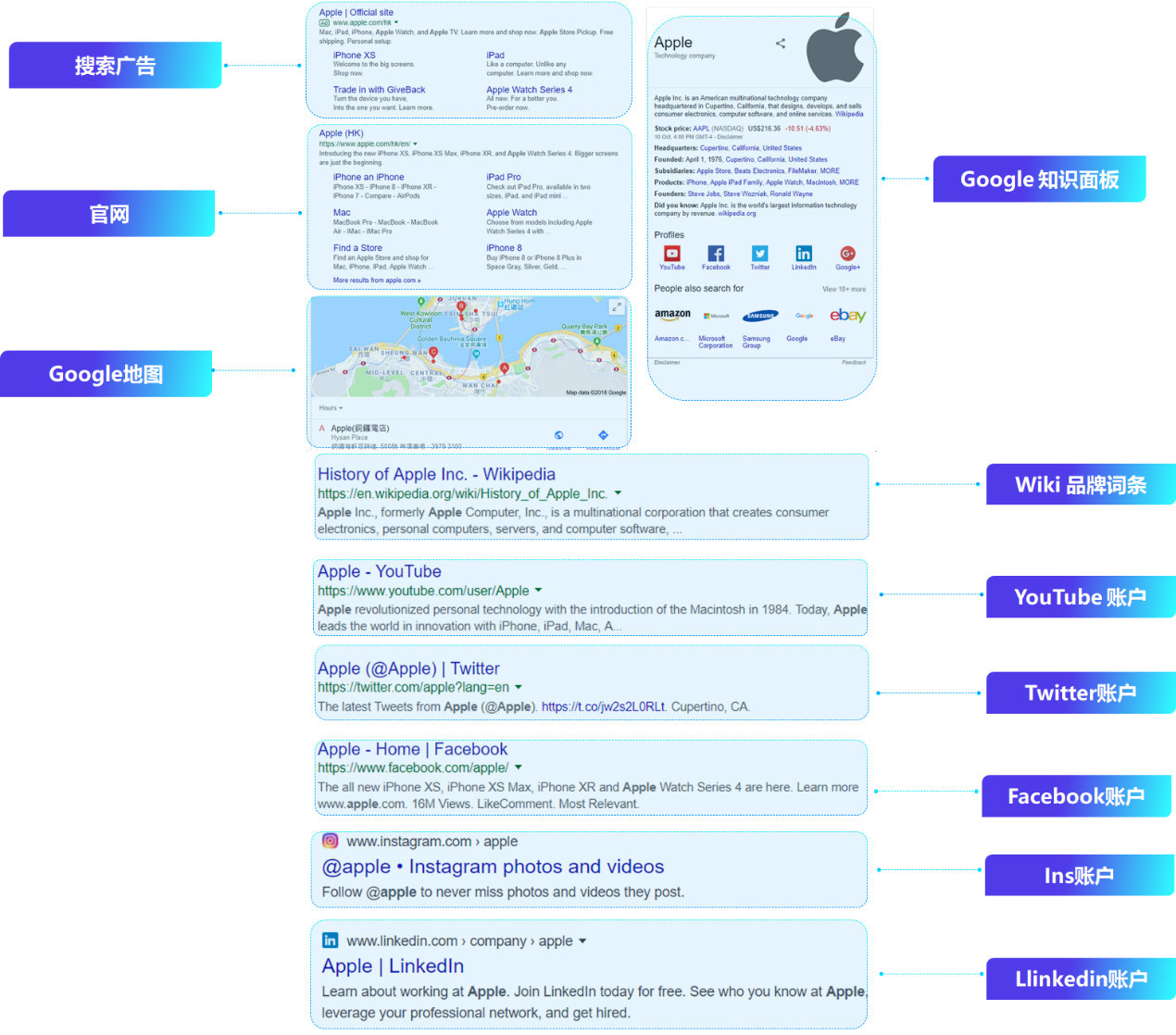
Task: Open the LinkedIn profile icon
Action: pos(804,254)
